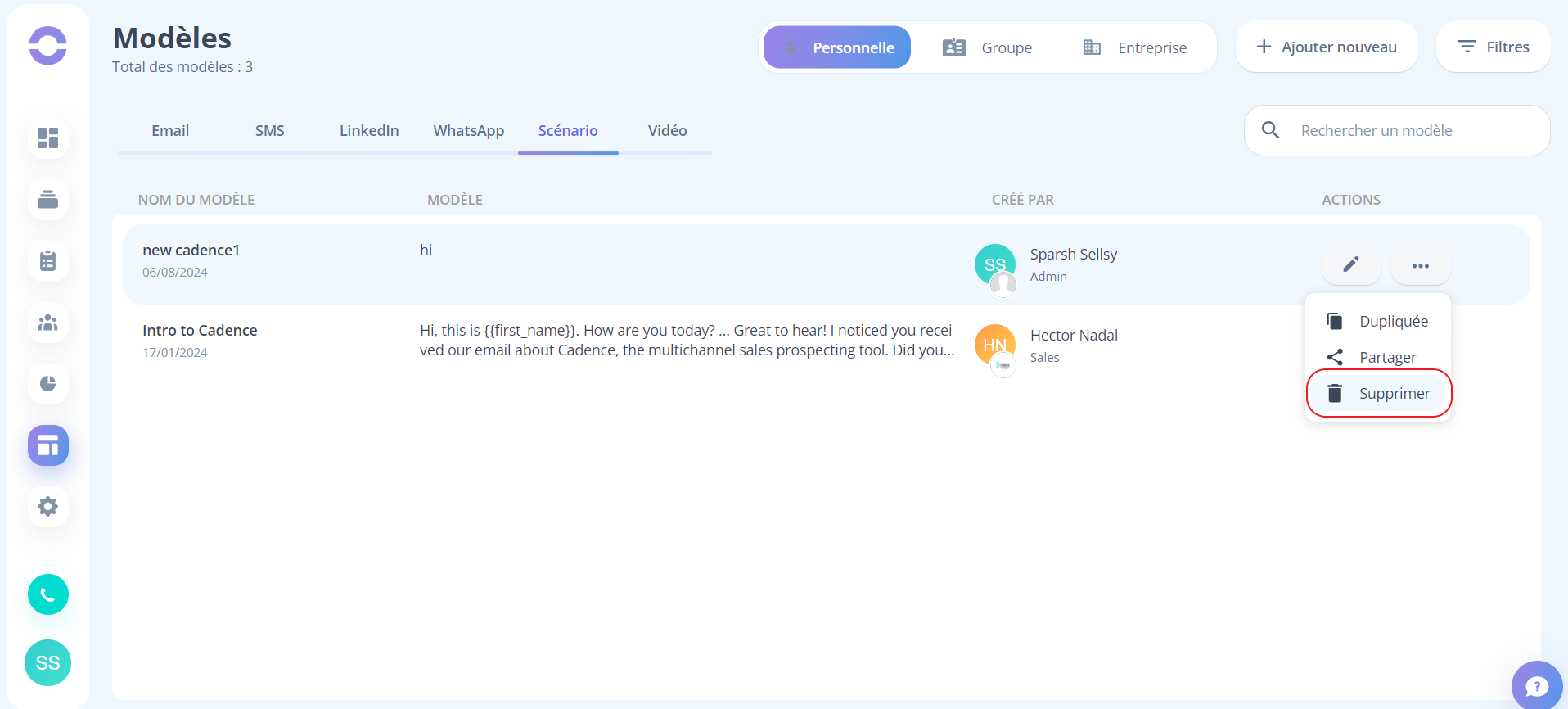Click Hector Nadal HN avatar

point(995,345)
